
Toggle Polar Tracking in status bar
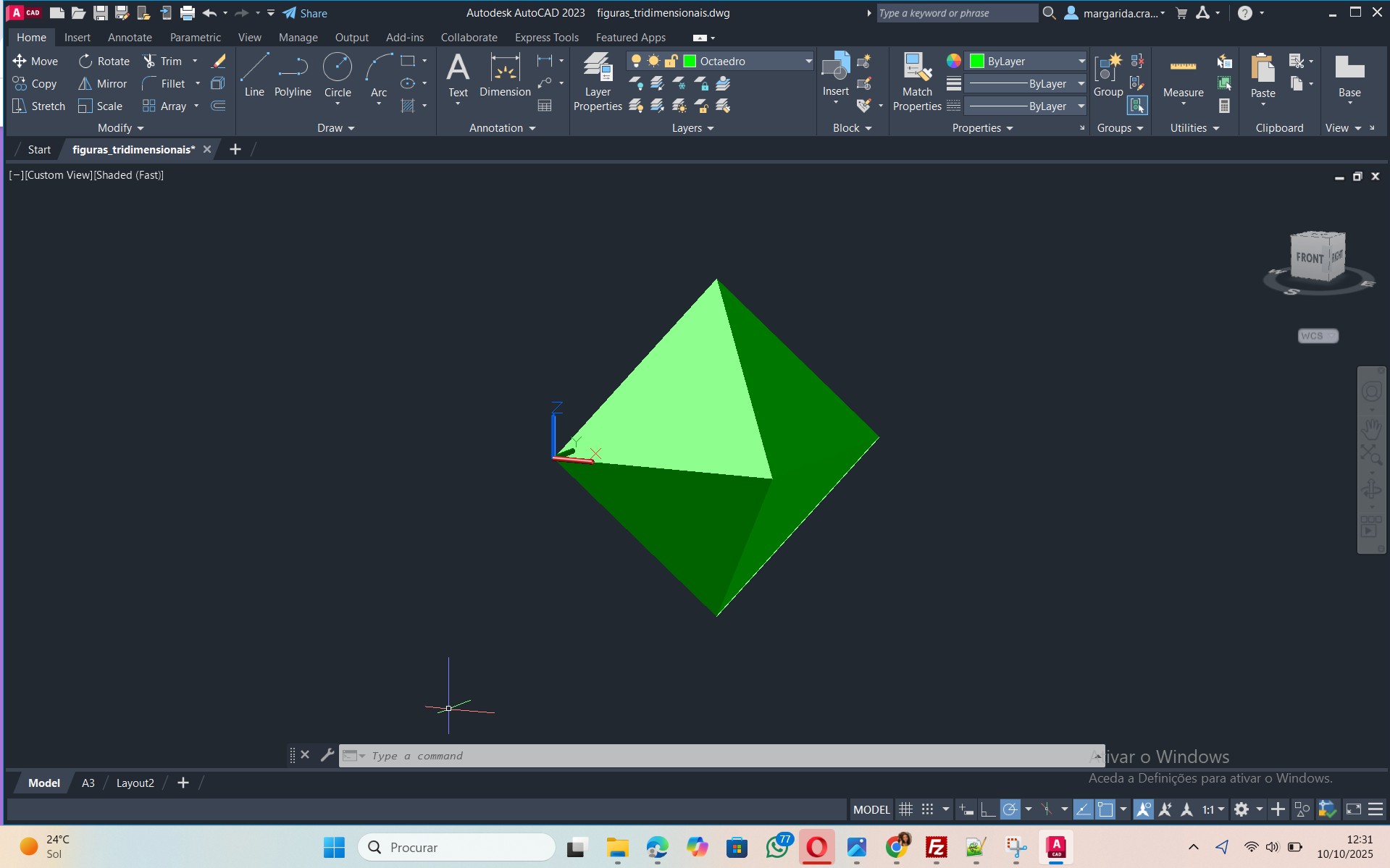point(1010,809)
